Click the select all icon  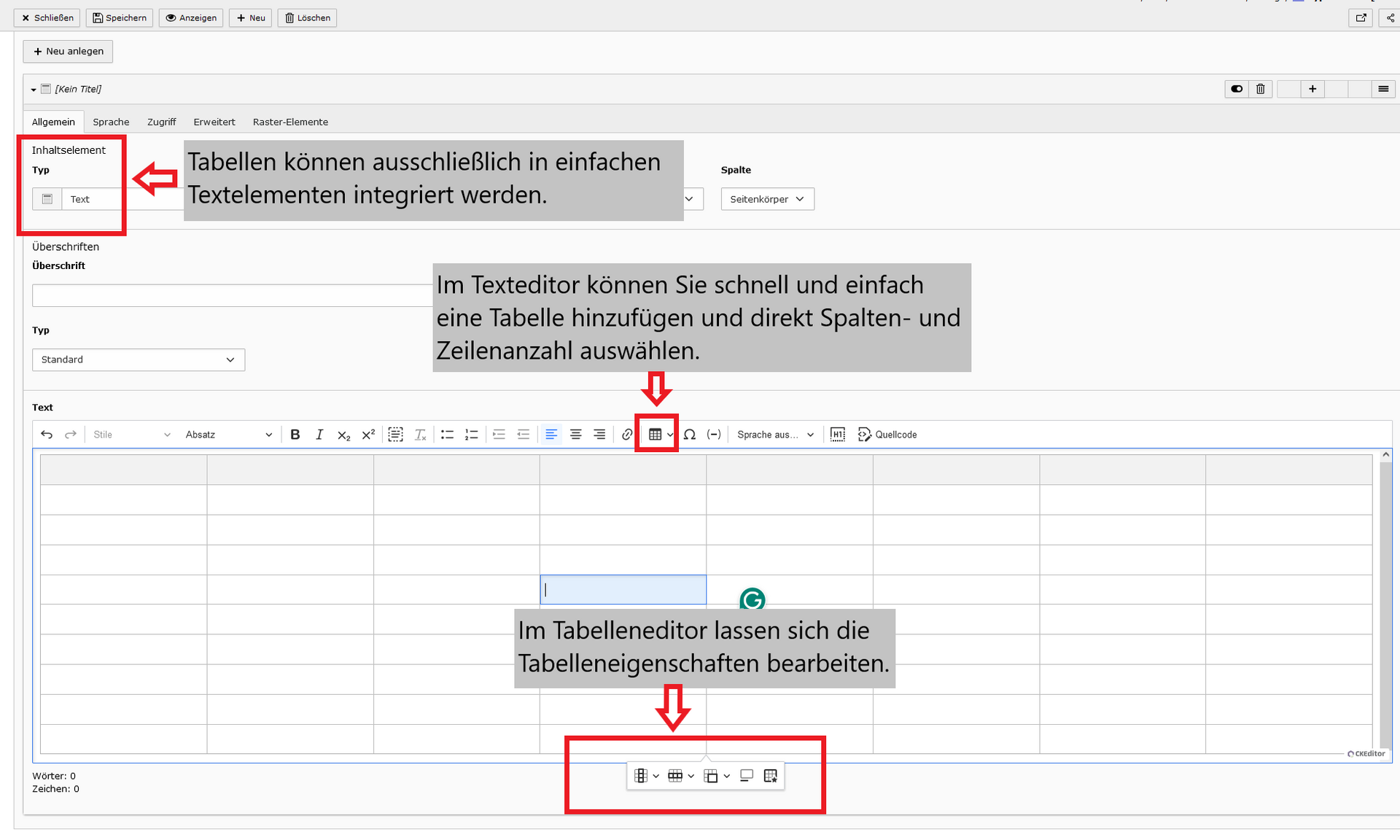(395, 435)
